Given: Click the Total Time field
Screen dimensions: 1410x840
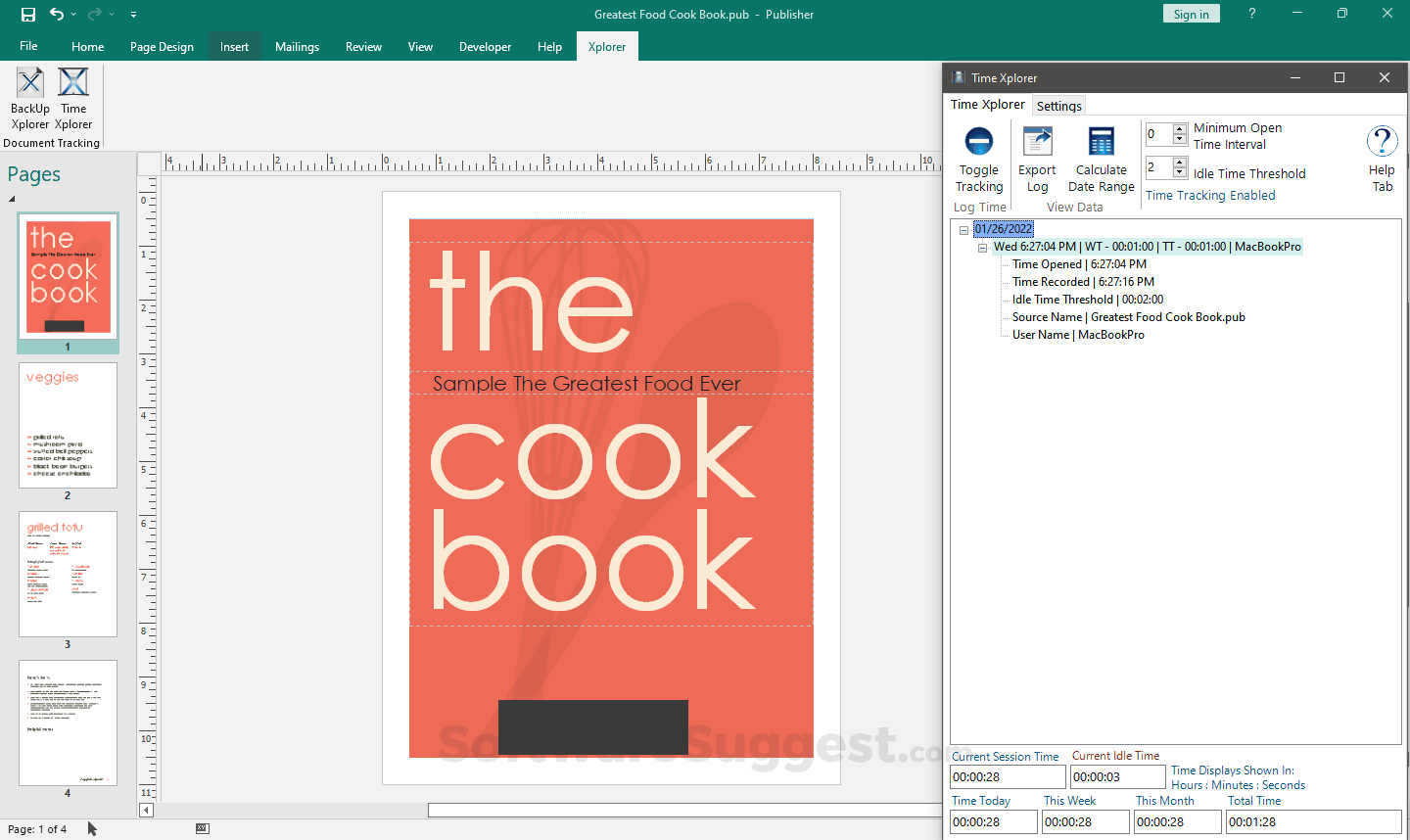Looking at the screenshot, I should point(1313,822).
